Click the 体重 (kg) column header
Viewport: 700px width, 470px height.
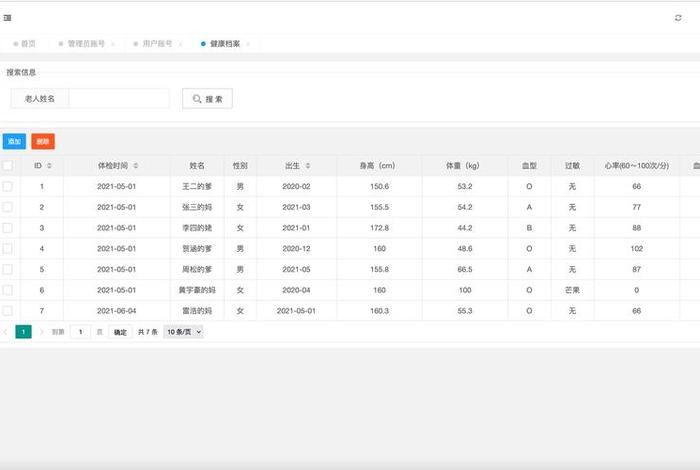pos(463,166)
